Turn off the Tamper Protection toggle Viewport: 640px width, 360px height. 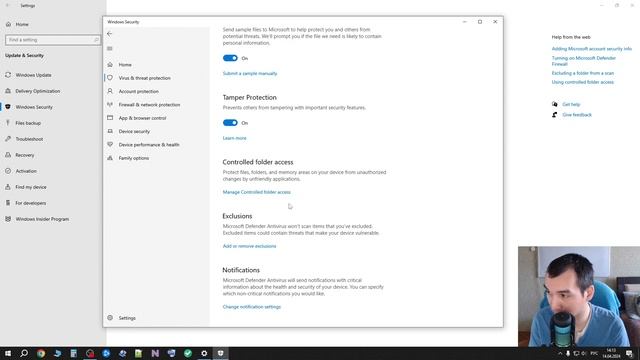230,123
